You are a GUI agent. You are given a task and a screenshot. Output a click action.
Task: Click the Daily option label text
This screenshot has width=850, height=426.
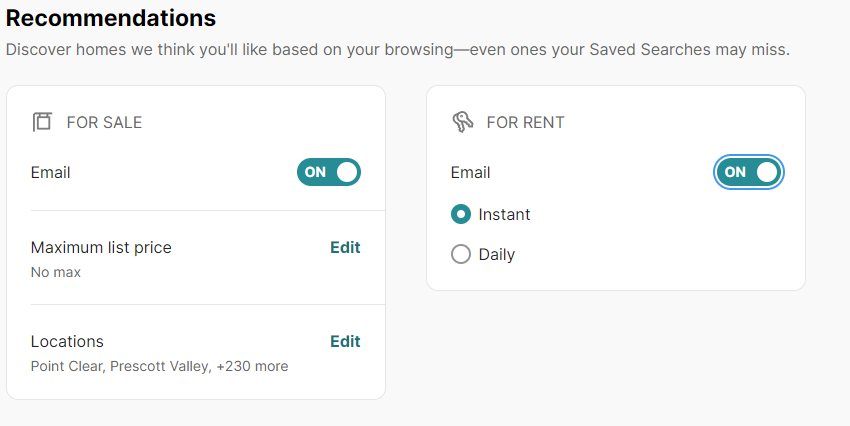[497, 255]
